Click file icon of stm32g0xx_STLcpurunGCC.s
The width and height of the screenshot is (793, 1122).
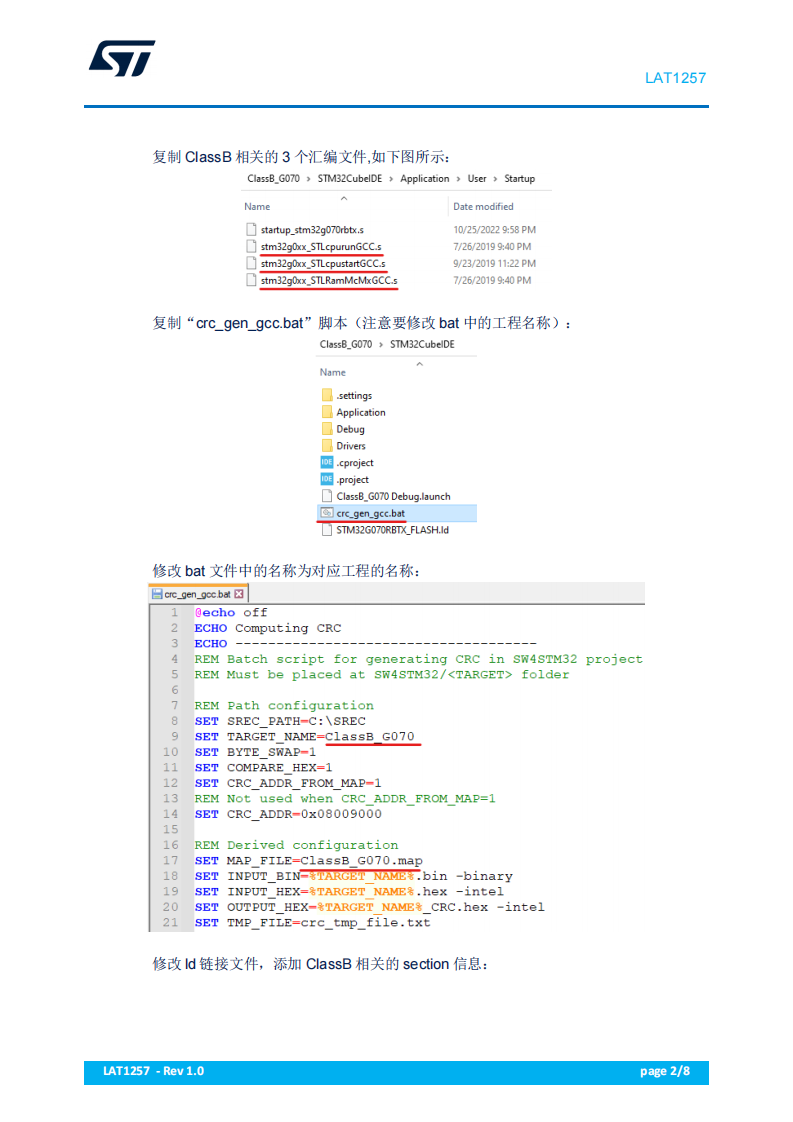tap(251, 247)
